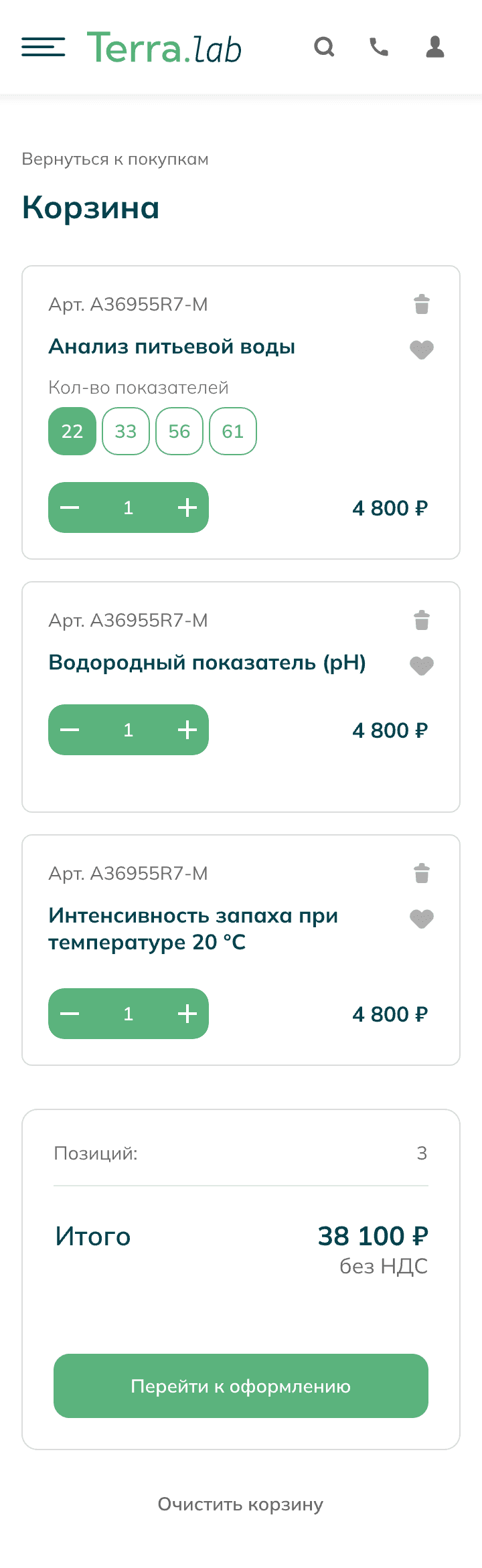The width and height of the screenshot is (482, 1568).
Task: Pick the 61 indicators option
Action: [233, 431]
